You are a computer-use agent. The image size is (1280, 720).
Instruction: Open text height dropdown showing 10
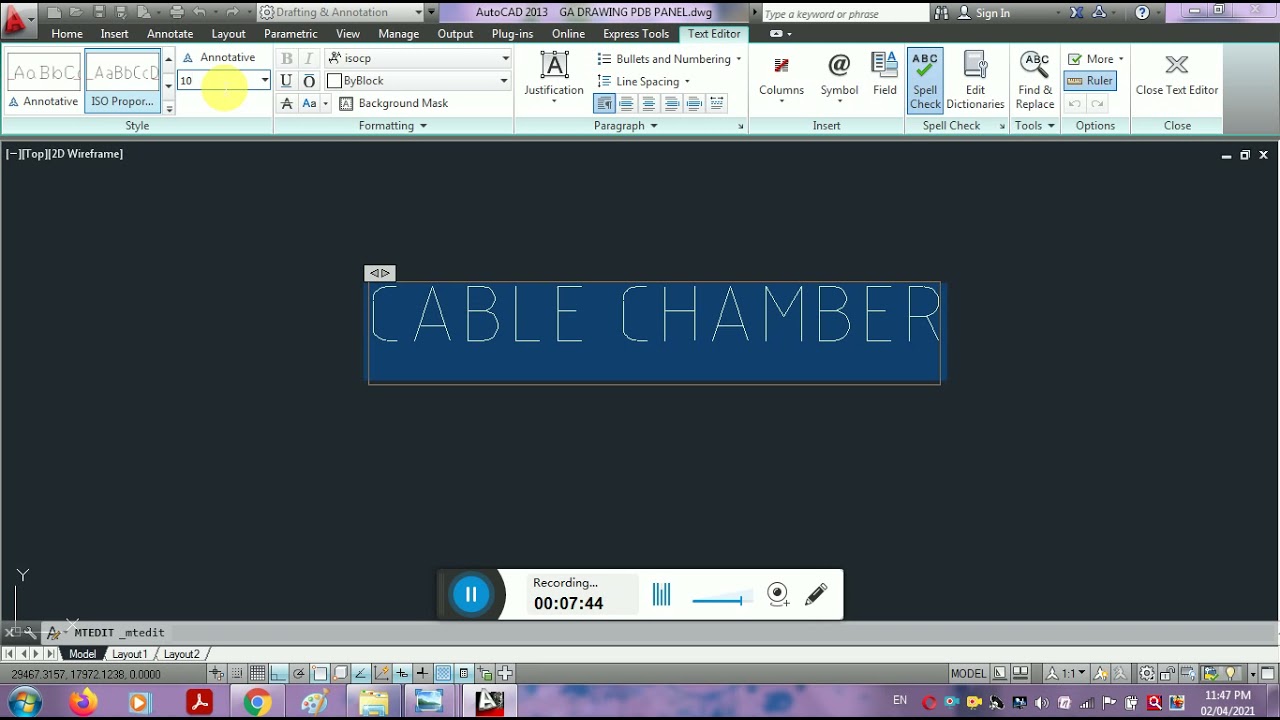click(x=264, y=81)
